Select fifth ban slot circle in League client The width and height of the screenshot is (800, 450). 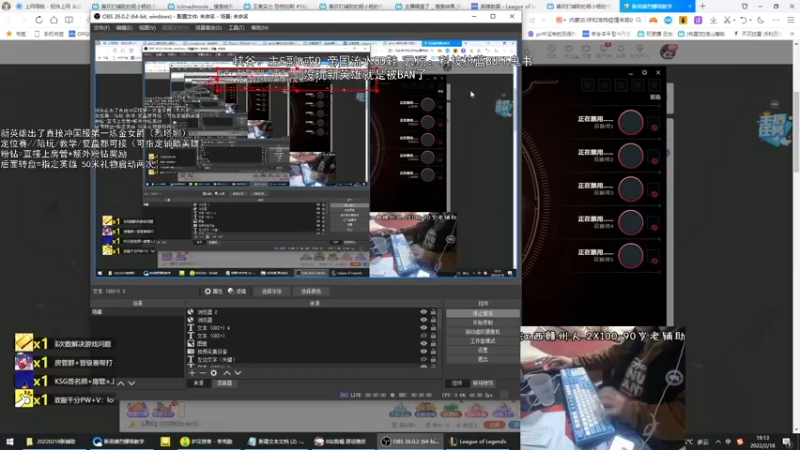[x=631, y=256]
